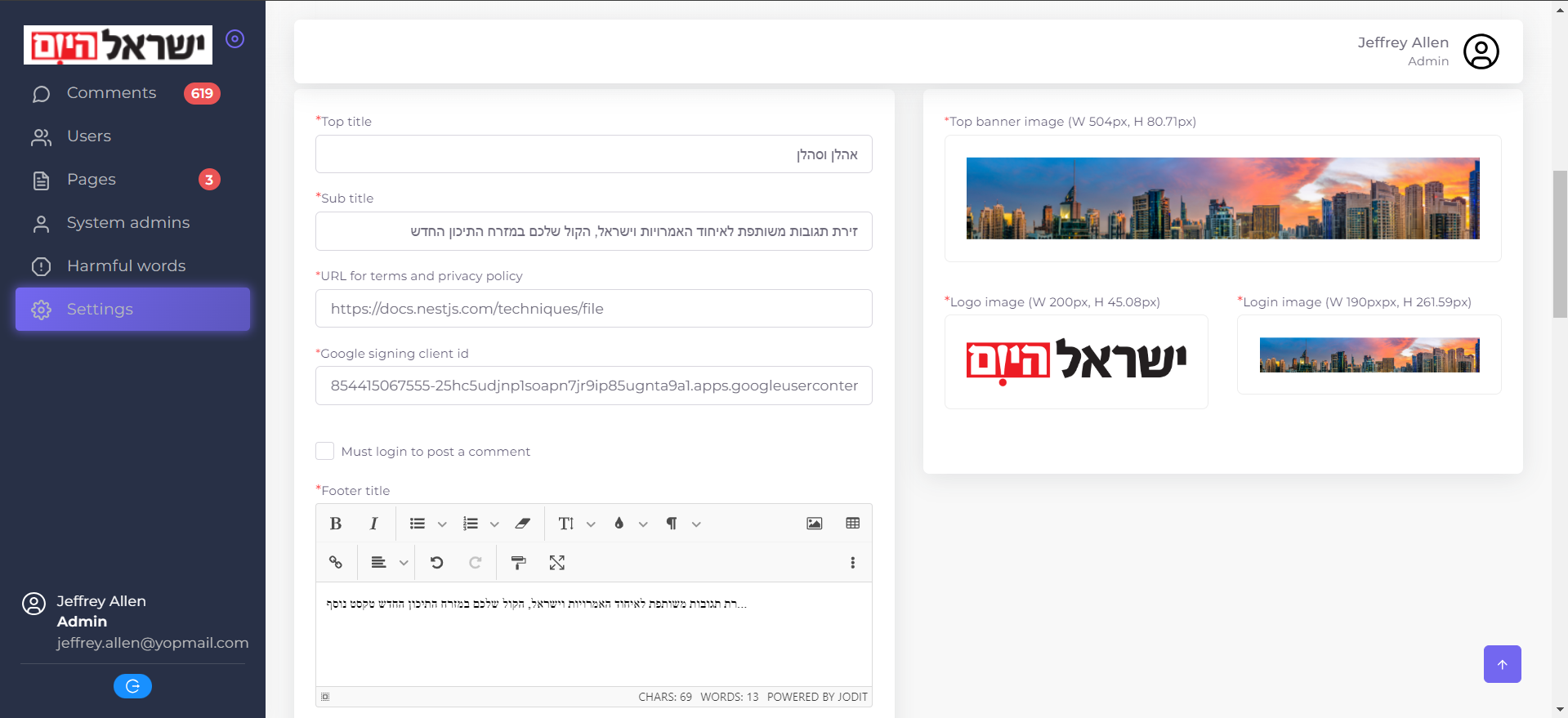The height and width of the screenshot is (718, 1568).
Task: Expand font size dropdown arrow
Action: tap(591, 524)
